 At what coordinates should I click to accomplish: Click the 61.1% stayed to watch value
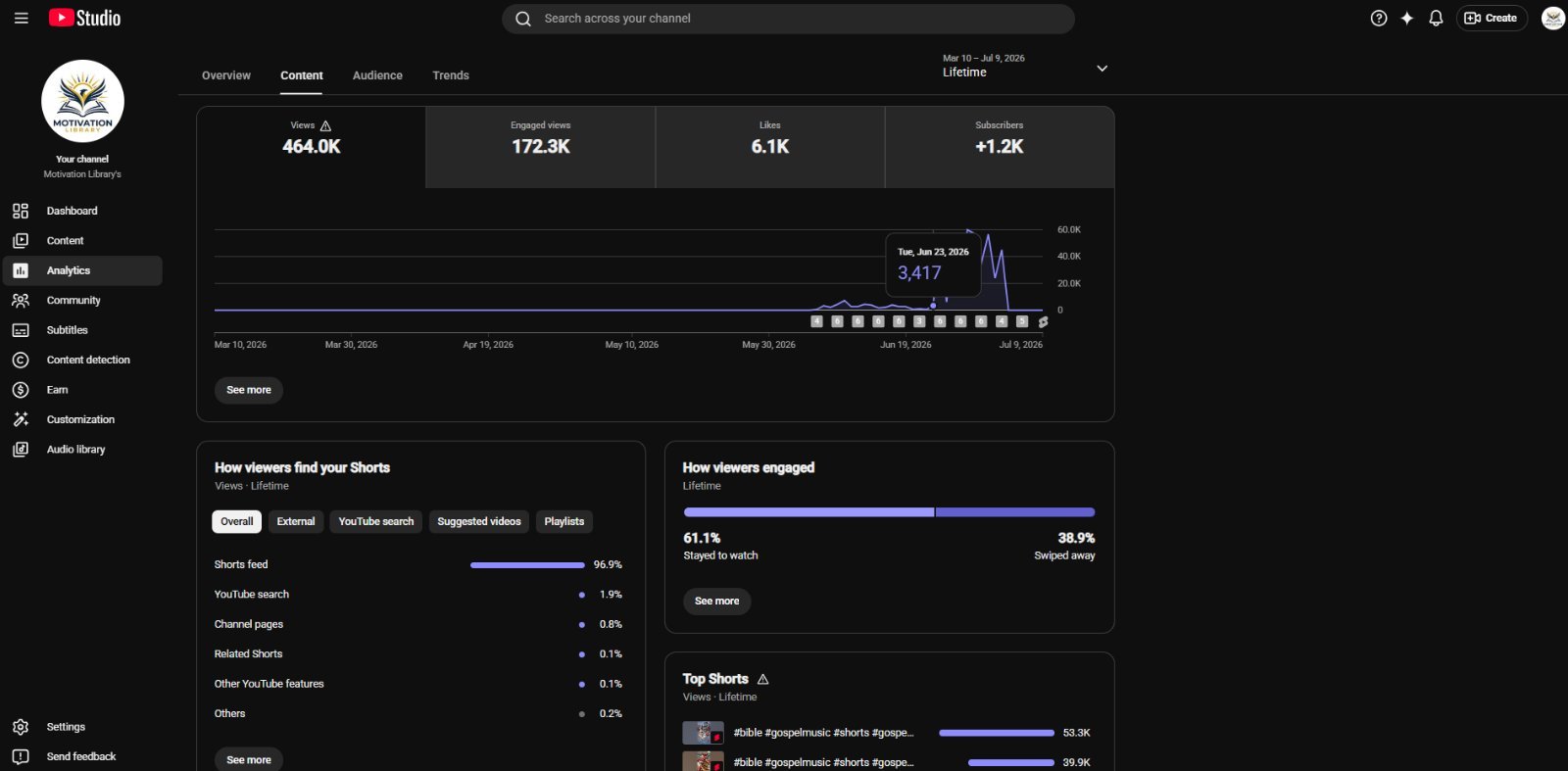pyautogui.click(x=702, y=538)
